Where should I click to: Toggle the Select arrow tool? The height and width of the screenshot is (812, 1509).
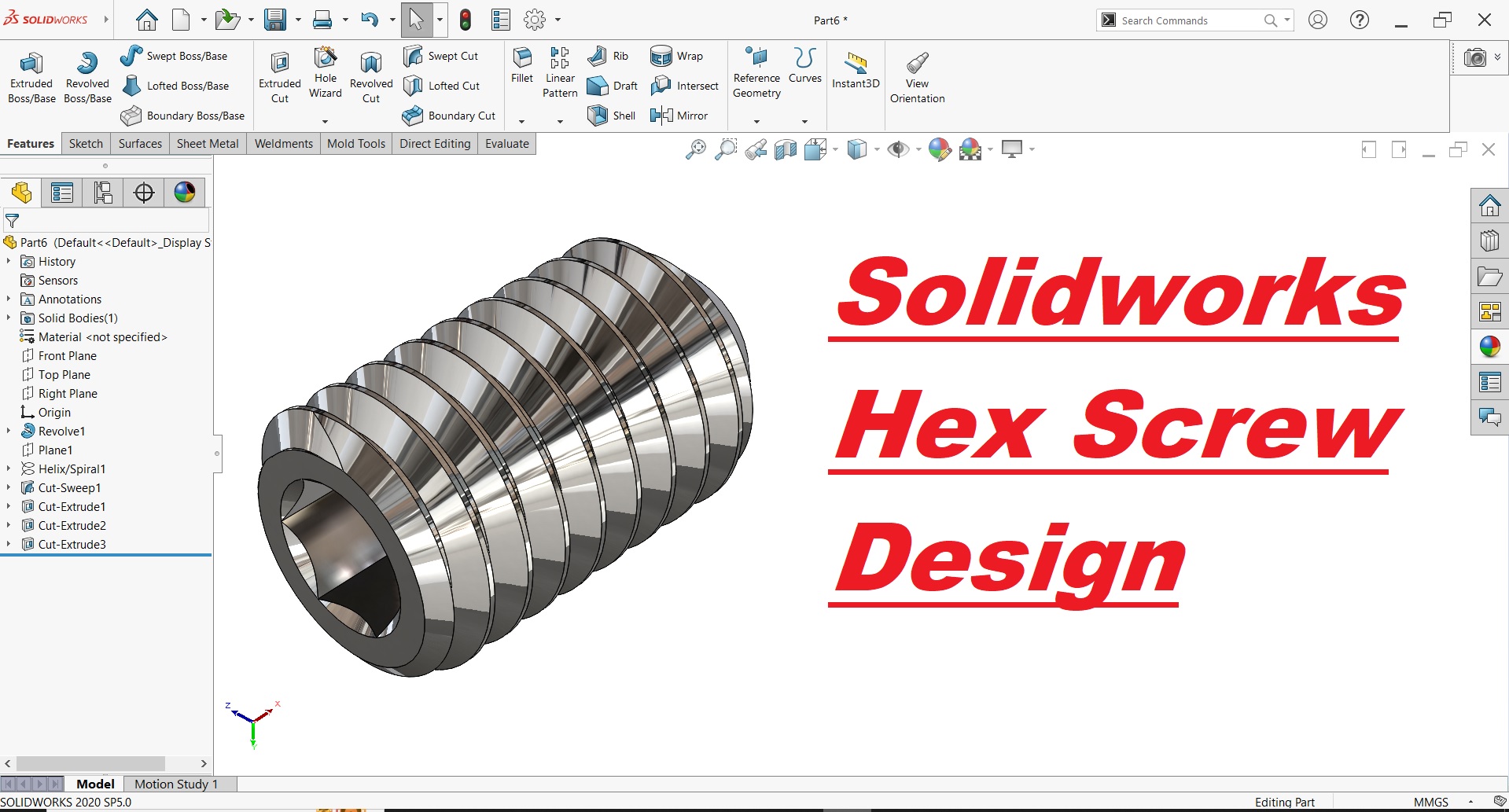click(416, 20)
